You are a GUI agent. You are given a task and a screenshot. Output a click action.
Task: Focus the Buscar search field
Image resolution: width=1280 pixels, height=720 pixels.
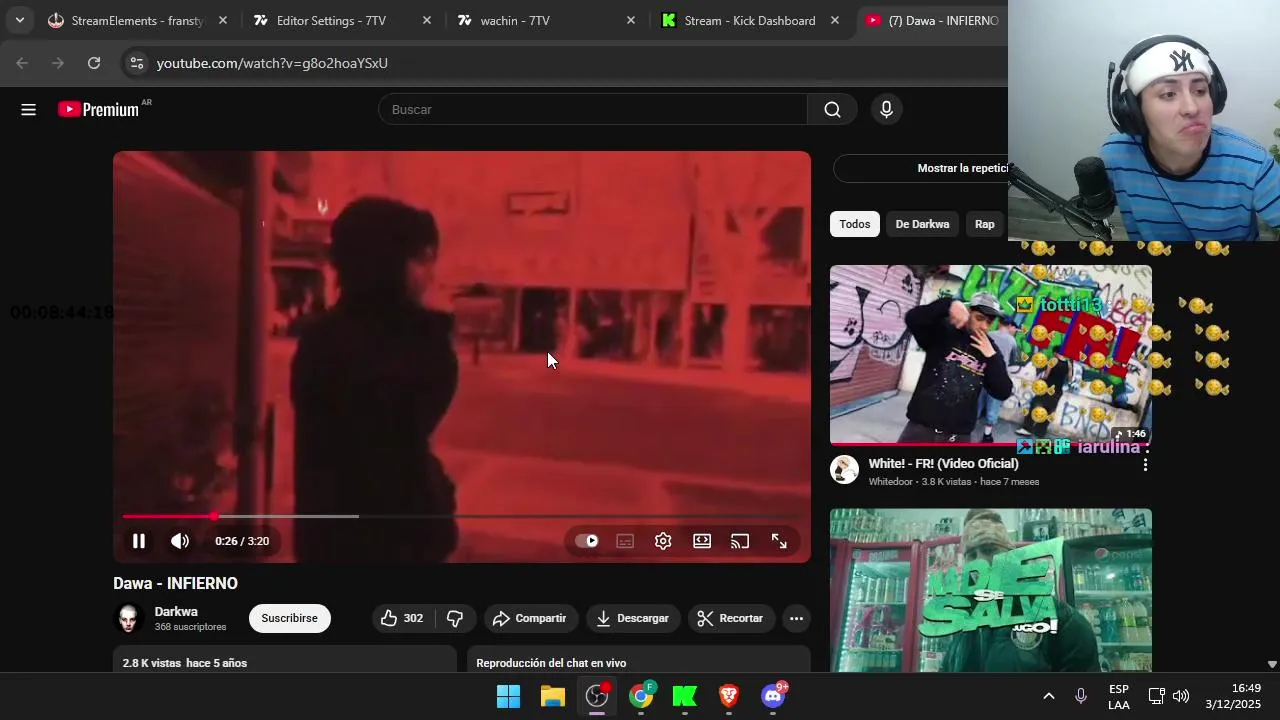tap(592, 110)
